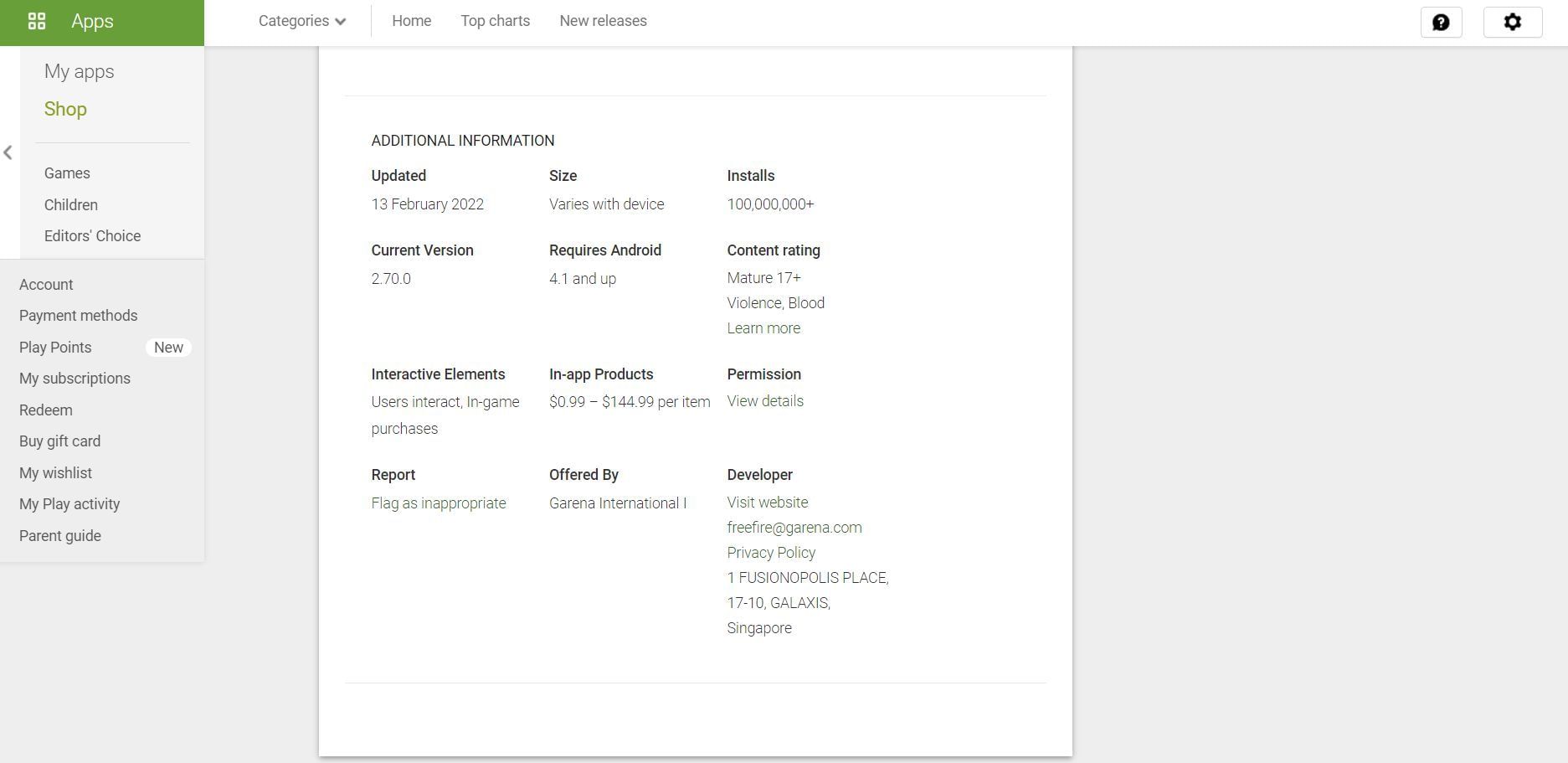Open the Parent guide
This screenshot has height=763, width=1568.
(60, 536)
